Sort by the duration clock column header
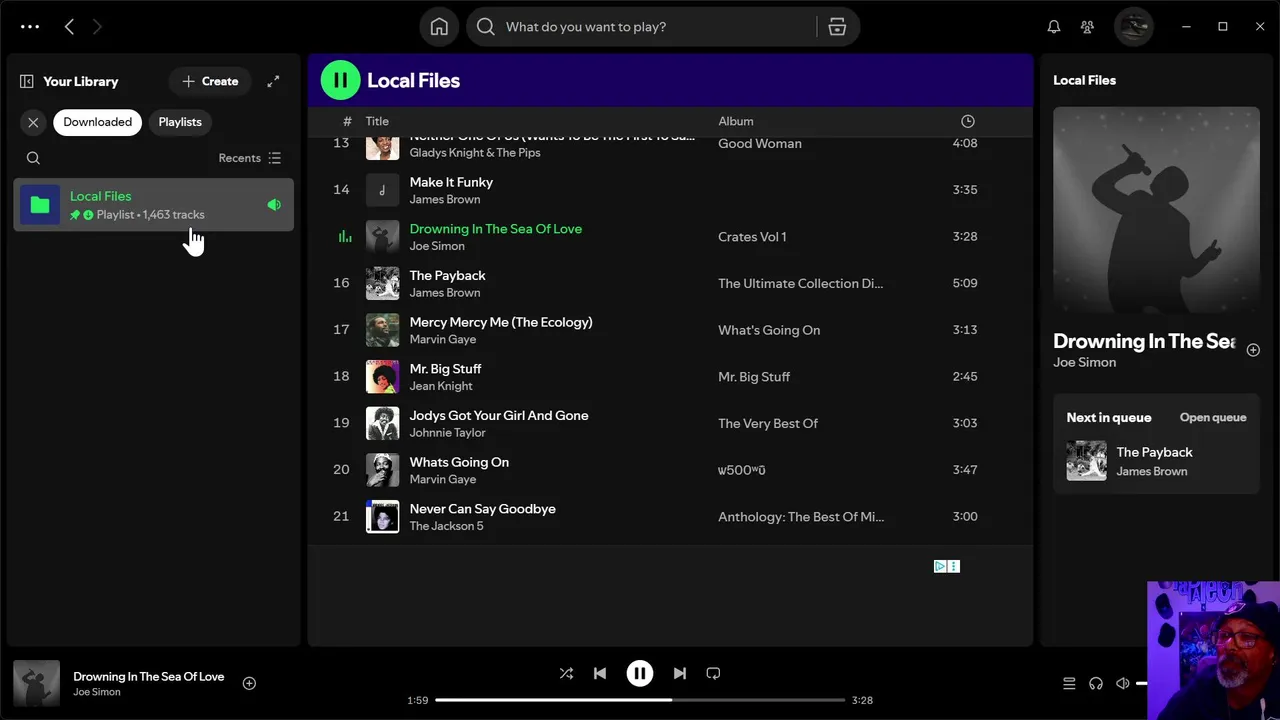 967,121
